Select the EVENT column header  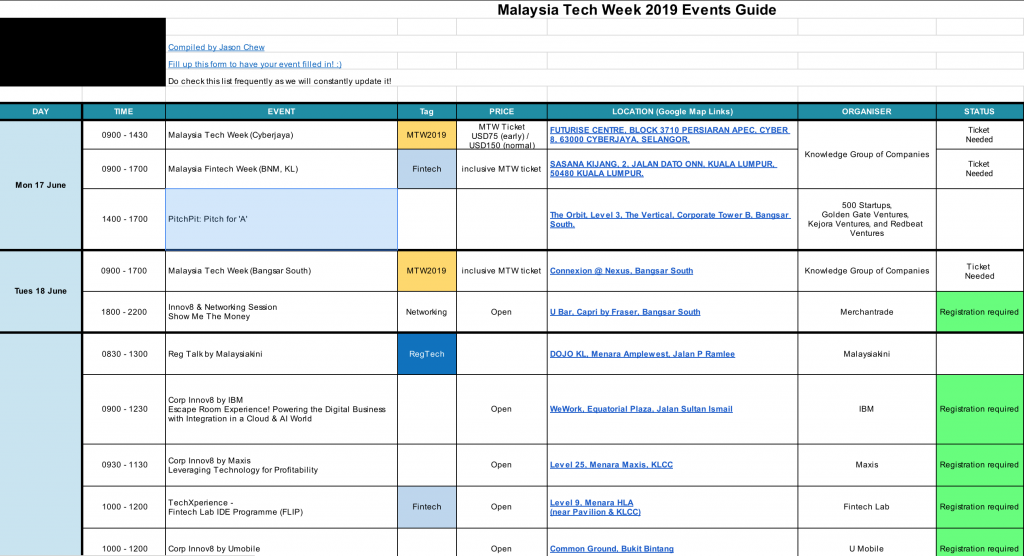[x=281, y=112]
